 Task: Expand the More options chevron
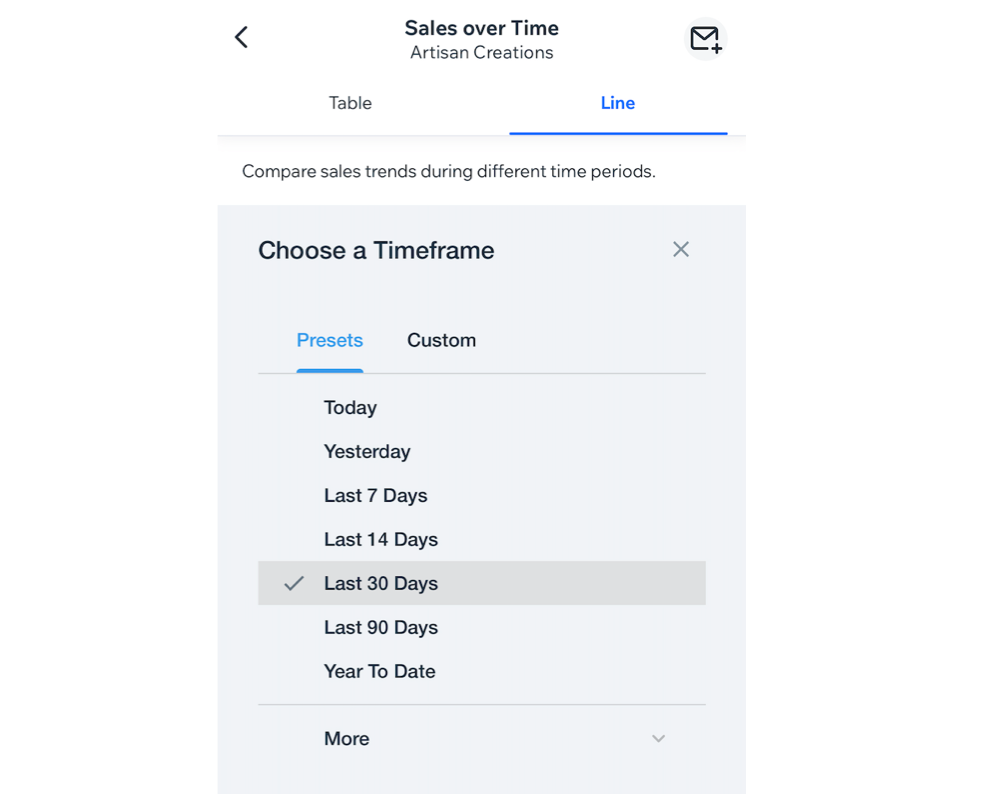658,739
